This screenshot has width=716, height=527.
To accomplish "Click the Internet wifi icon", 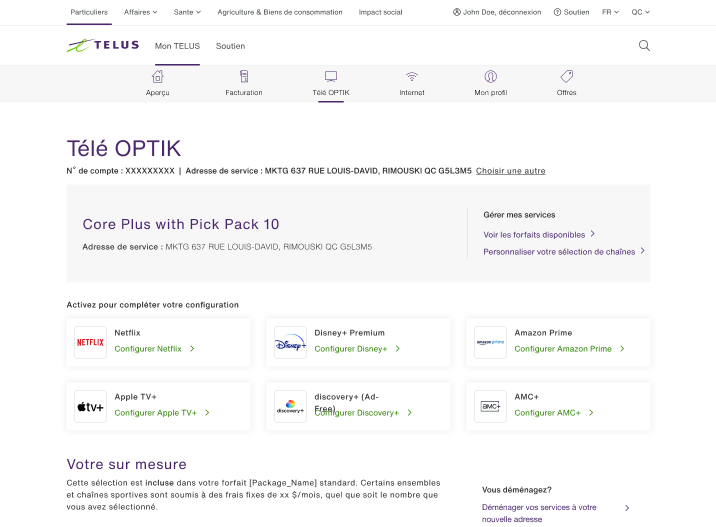I will [412, 76].
